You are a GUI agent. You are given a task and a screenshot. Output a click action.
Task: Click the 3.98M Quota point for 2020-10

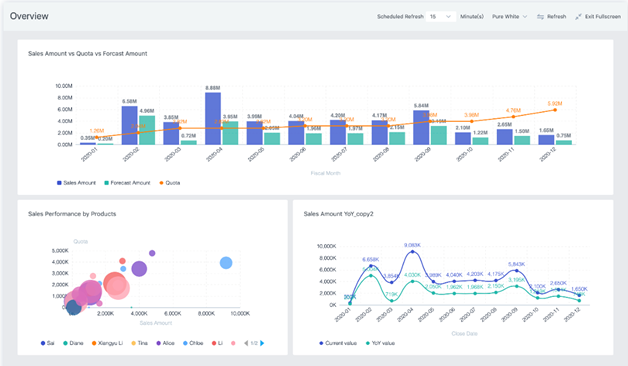(x=471, y=121)
